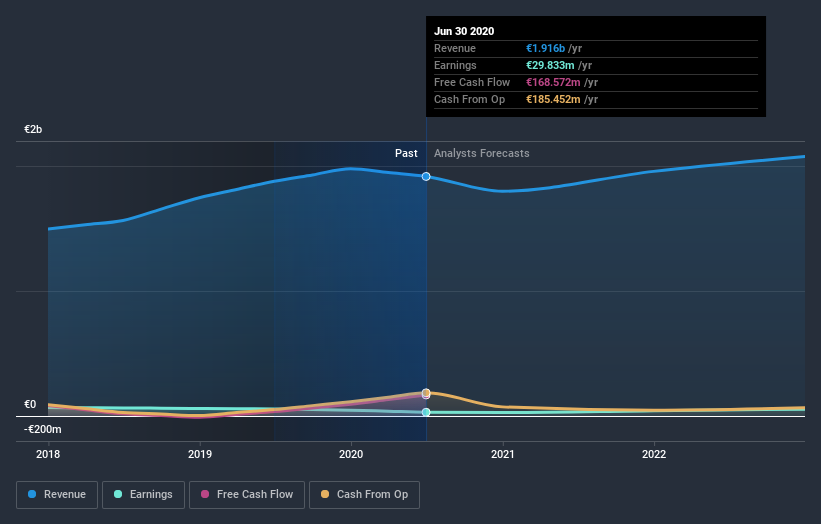
Task: Click the 2018 x-axis label
Action: [48, 454]
